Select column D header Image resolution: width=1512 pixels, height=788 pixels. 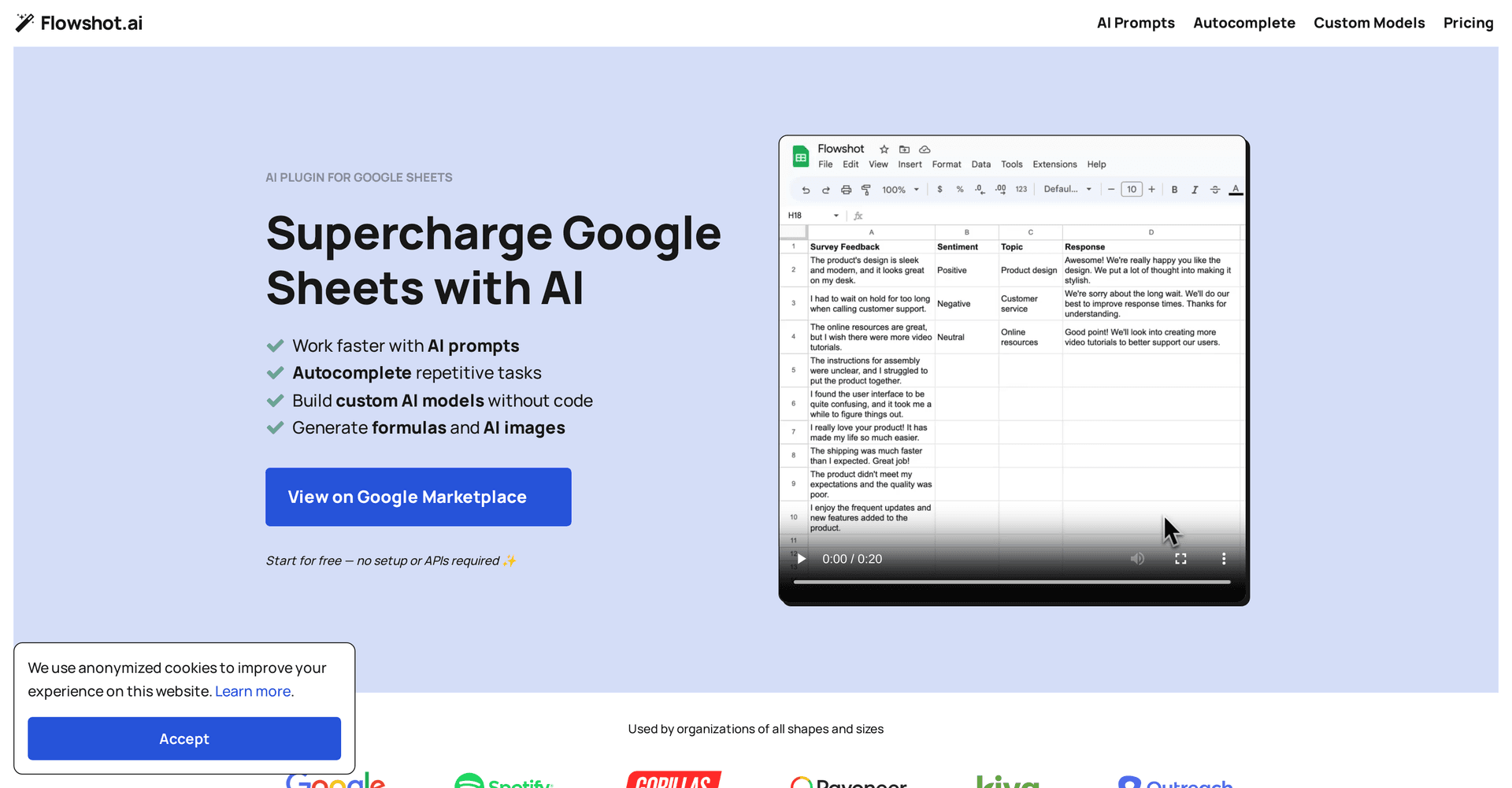1151,232
